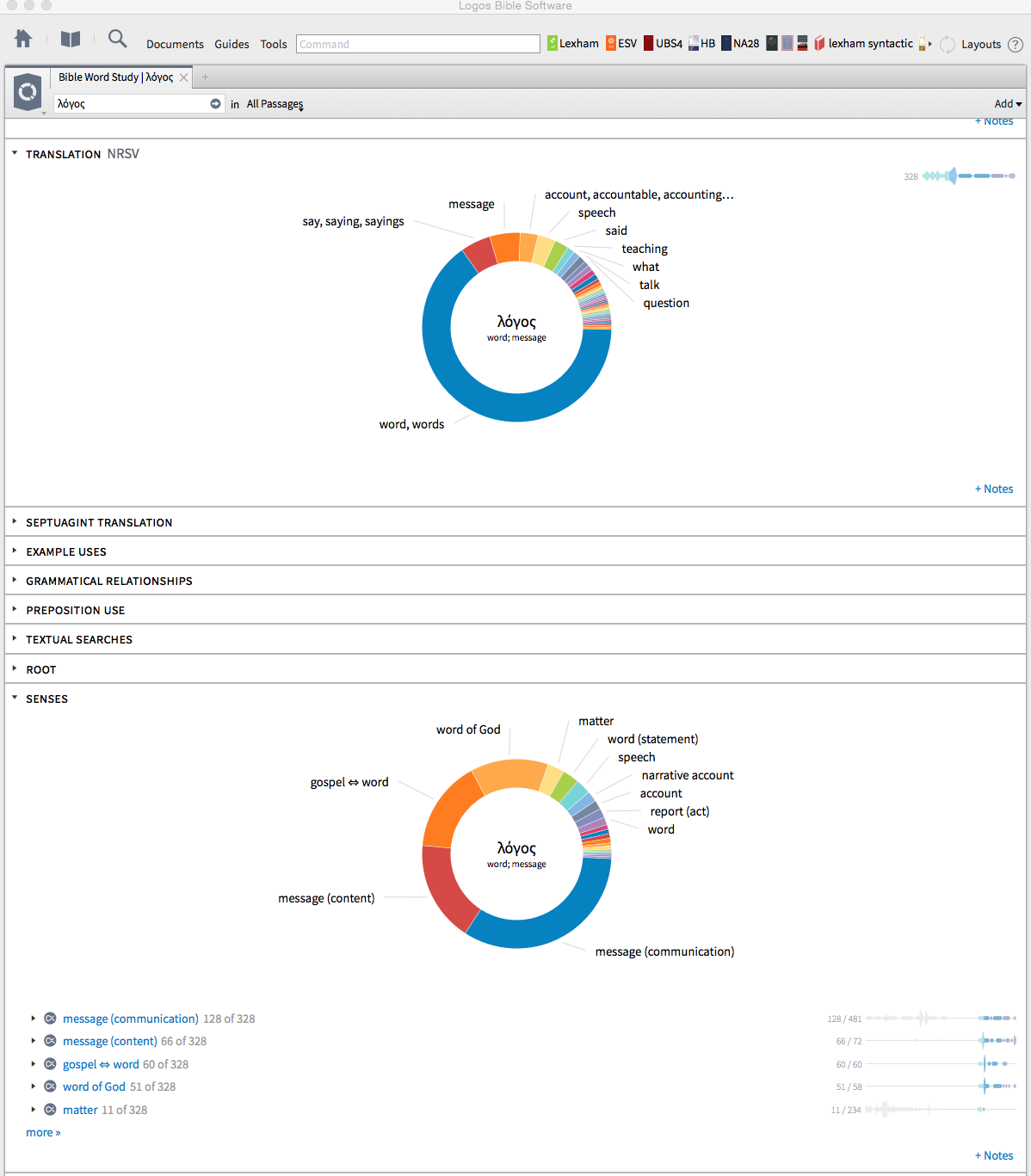Open message (communication) sense link
The width and height of the screenshot is (1031, 1176).
(x=130, y=1019)
